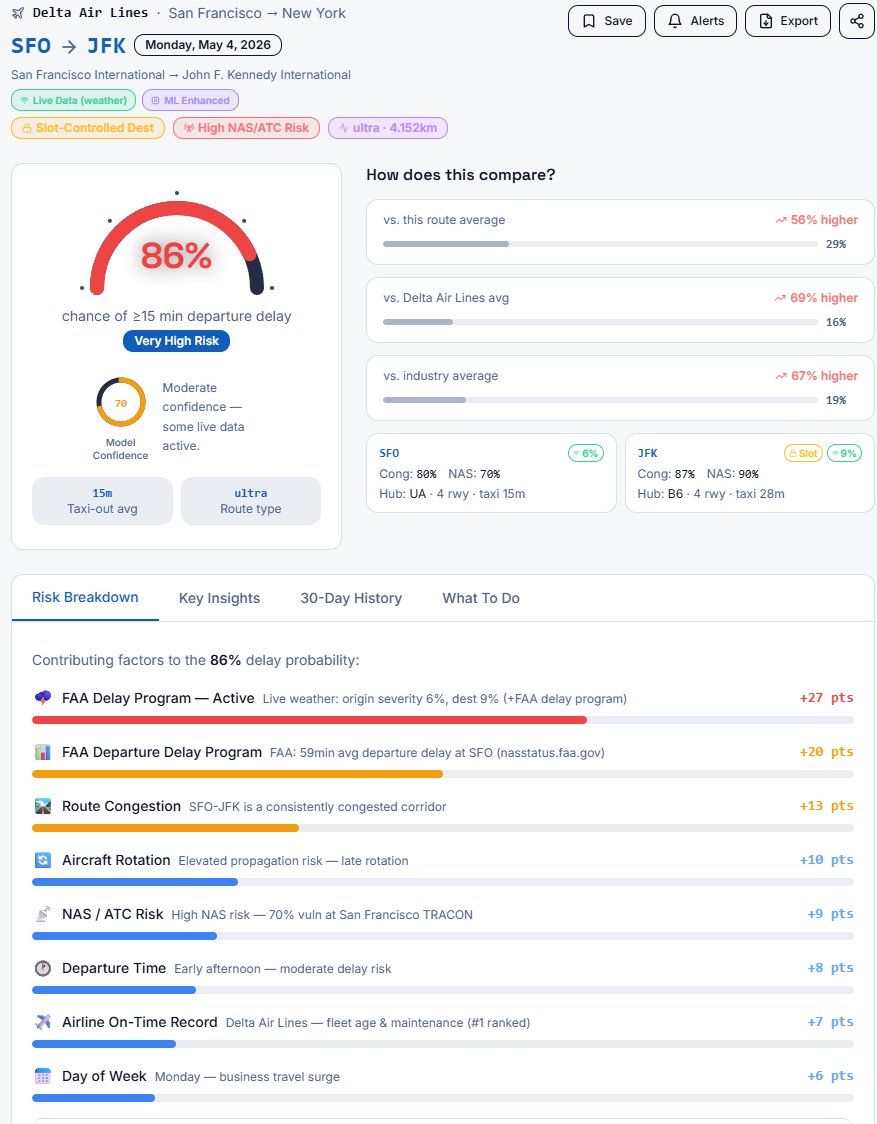Click the vs. this route average bar
This screenshot has width=877, height=1124.
point(600,244)
